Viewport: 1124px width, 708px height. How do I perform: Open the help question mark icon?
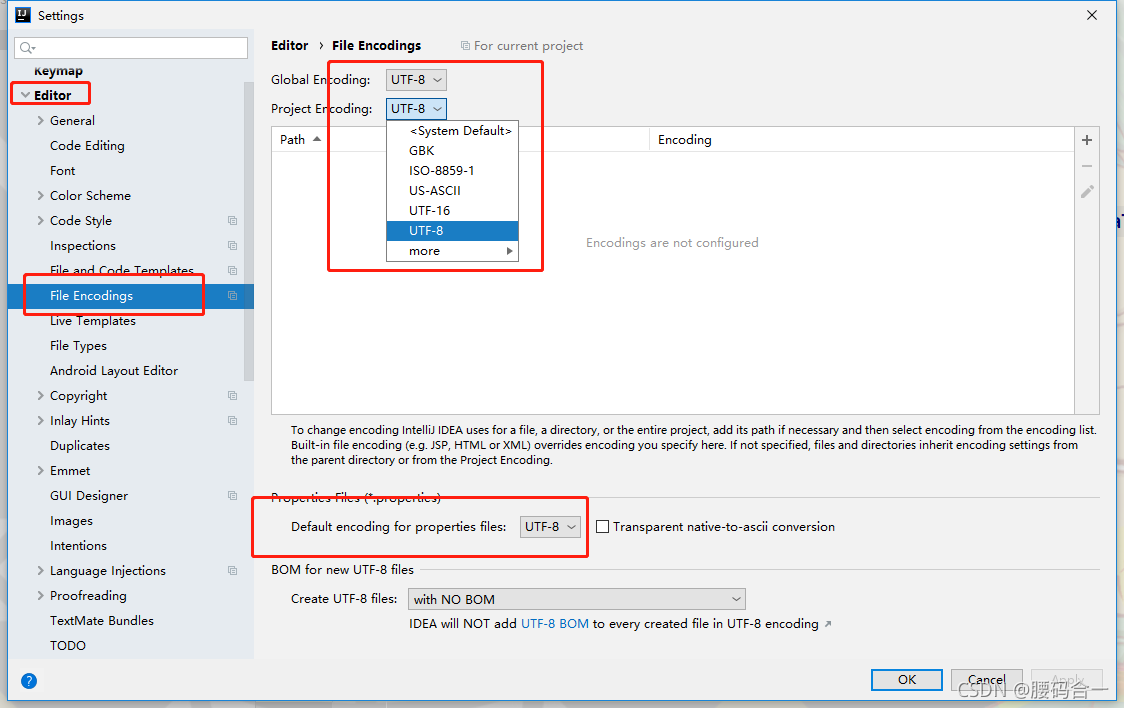pos(29,681)
